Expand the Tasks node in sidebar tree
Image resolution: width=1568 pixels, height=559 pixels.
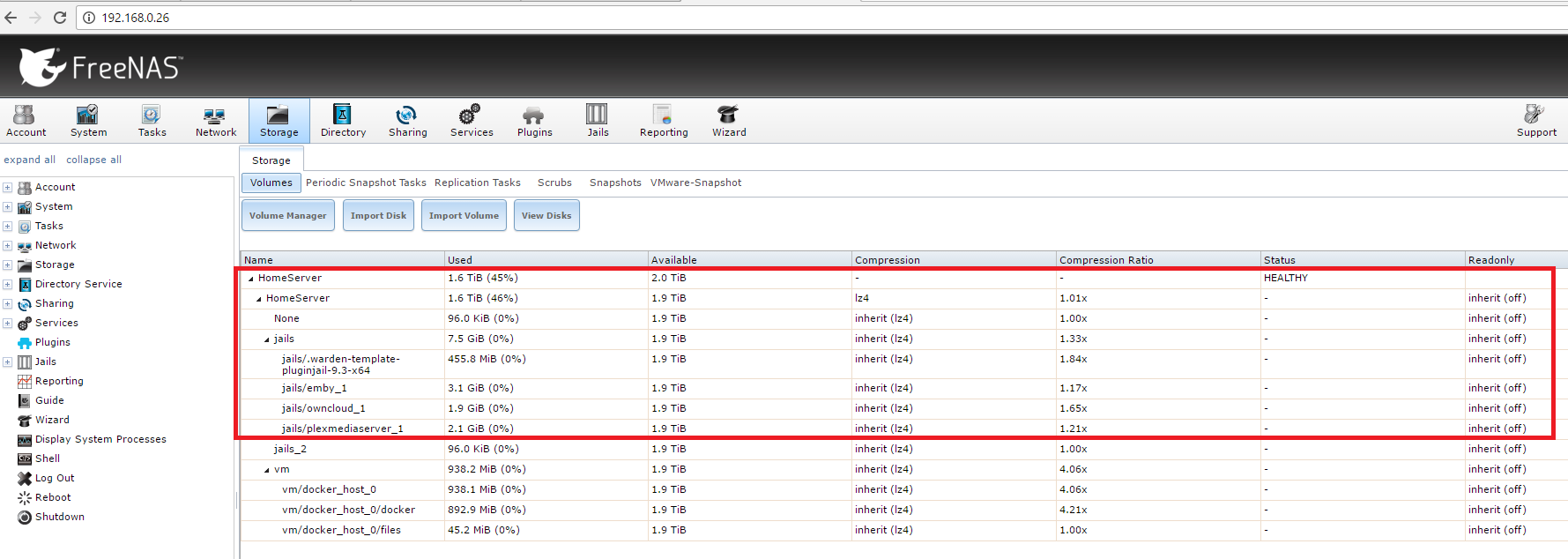coord(7,227)
